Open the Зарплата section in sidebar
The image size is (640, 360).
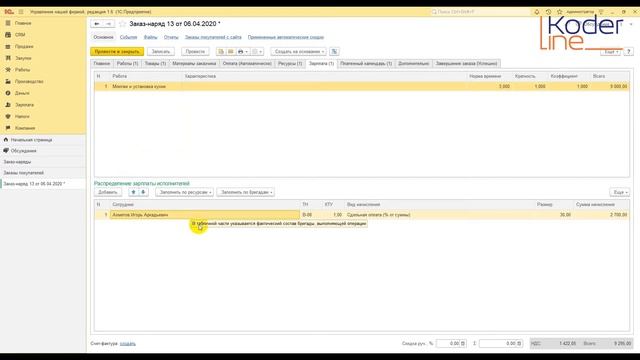click(x=24, y=105)
